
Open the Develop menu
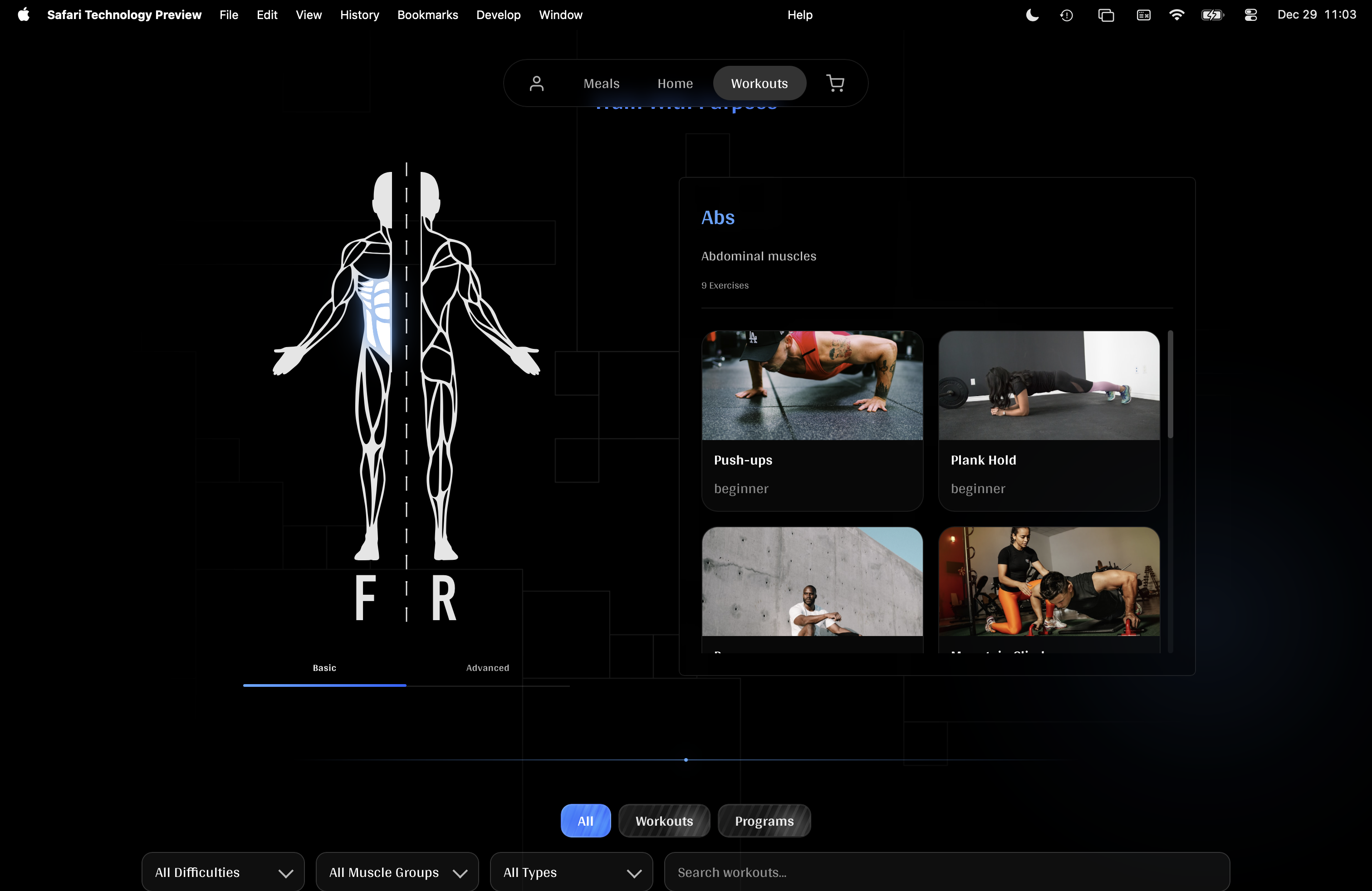[x=498, y=15]
